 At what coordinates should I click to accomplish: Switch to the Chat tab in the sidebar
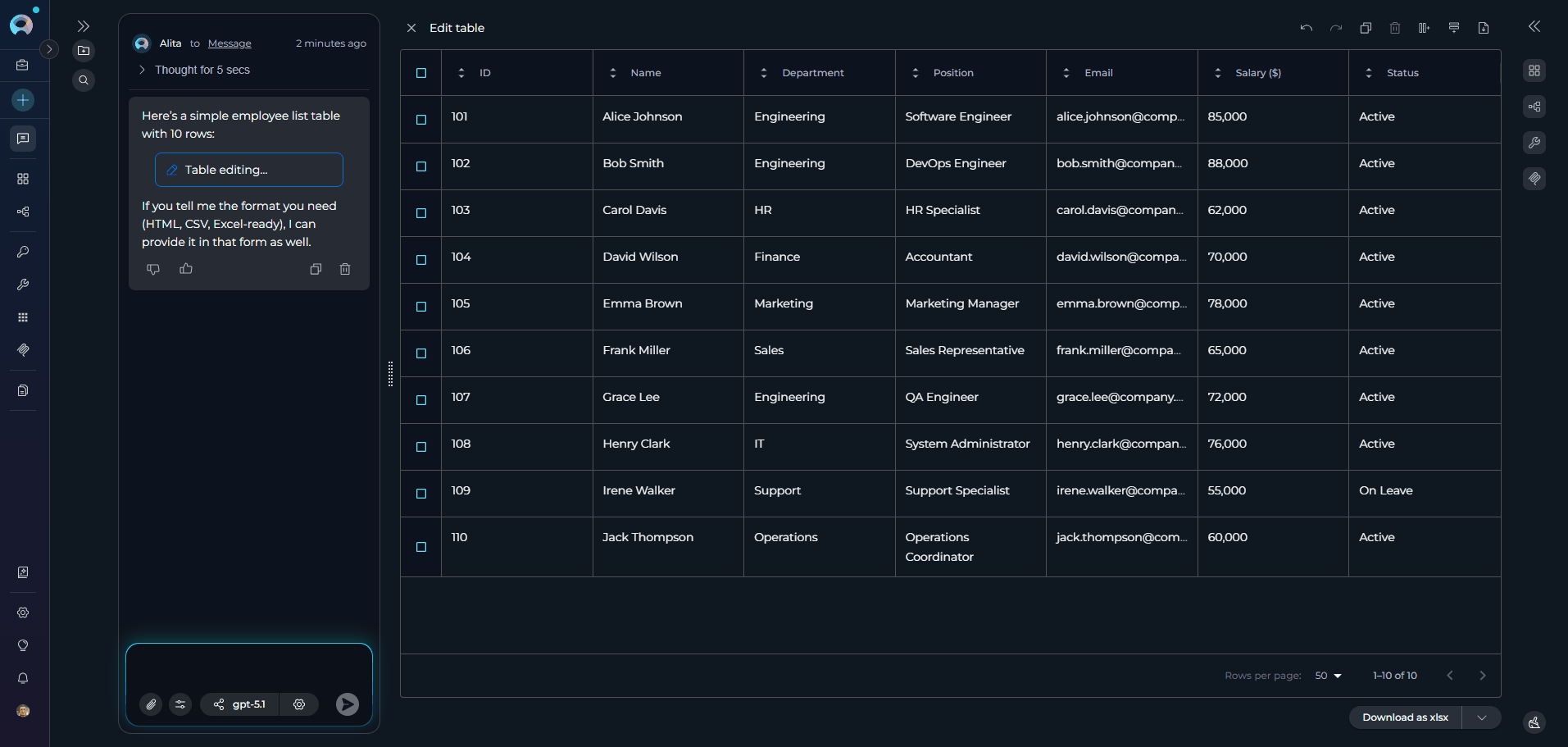(x=22, y=139)
